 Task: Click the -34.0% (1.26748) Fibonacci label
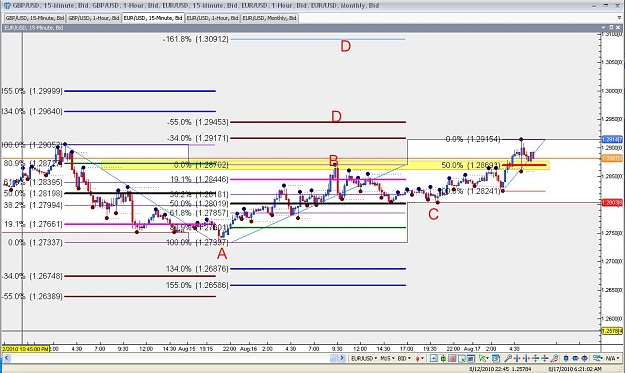point(32,276)
